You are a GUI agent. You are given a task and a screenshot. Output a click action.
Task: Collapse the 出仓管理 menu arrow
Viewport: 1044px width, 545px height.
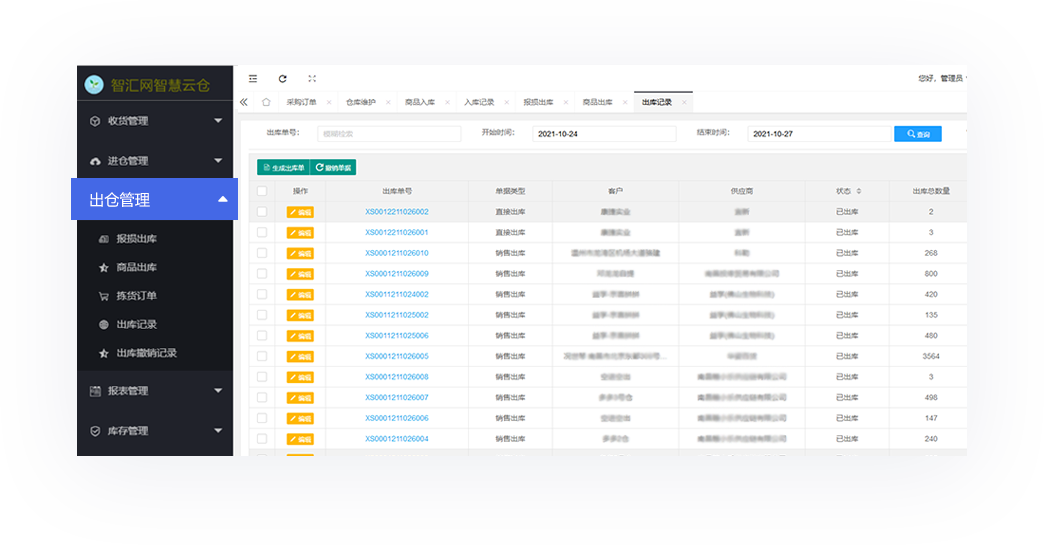click(x=223, y=199)
